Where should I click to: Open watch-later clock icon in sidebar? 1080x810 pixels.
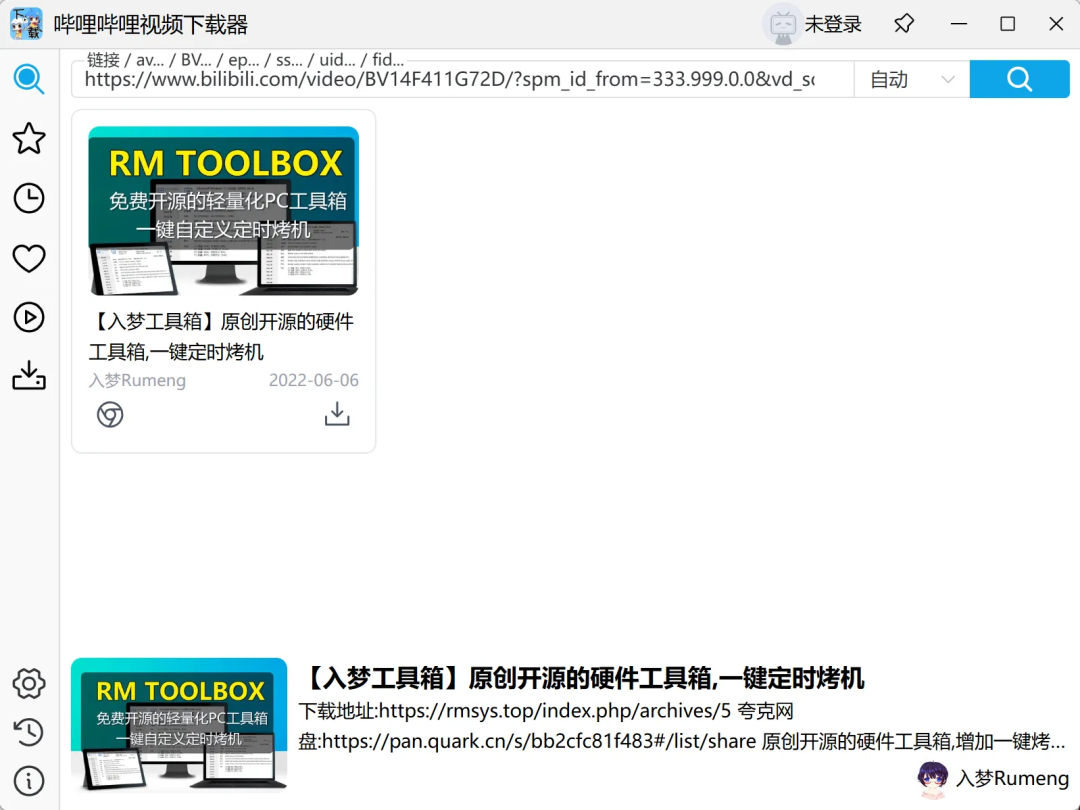coord(29,198)
